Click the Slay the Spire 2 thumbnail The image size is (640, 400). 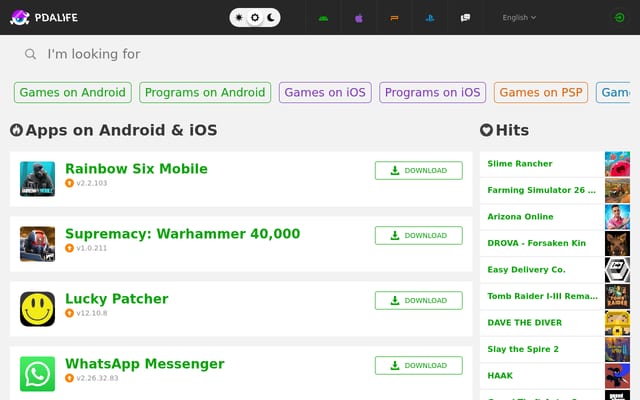[617, 349]
